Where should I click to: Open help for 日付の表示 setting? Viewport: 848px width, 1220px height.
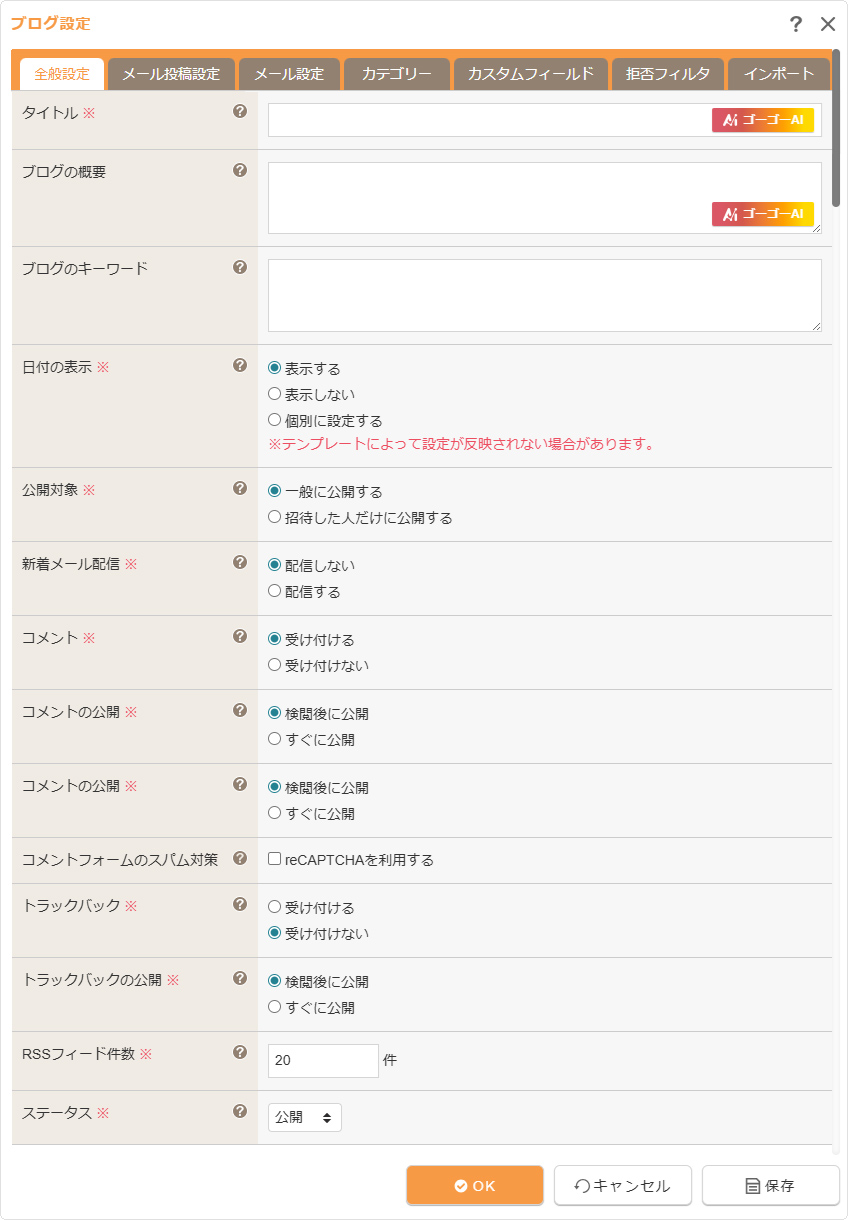click(x=240, y=366)
